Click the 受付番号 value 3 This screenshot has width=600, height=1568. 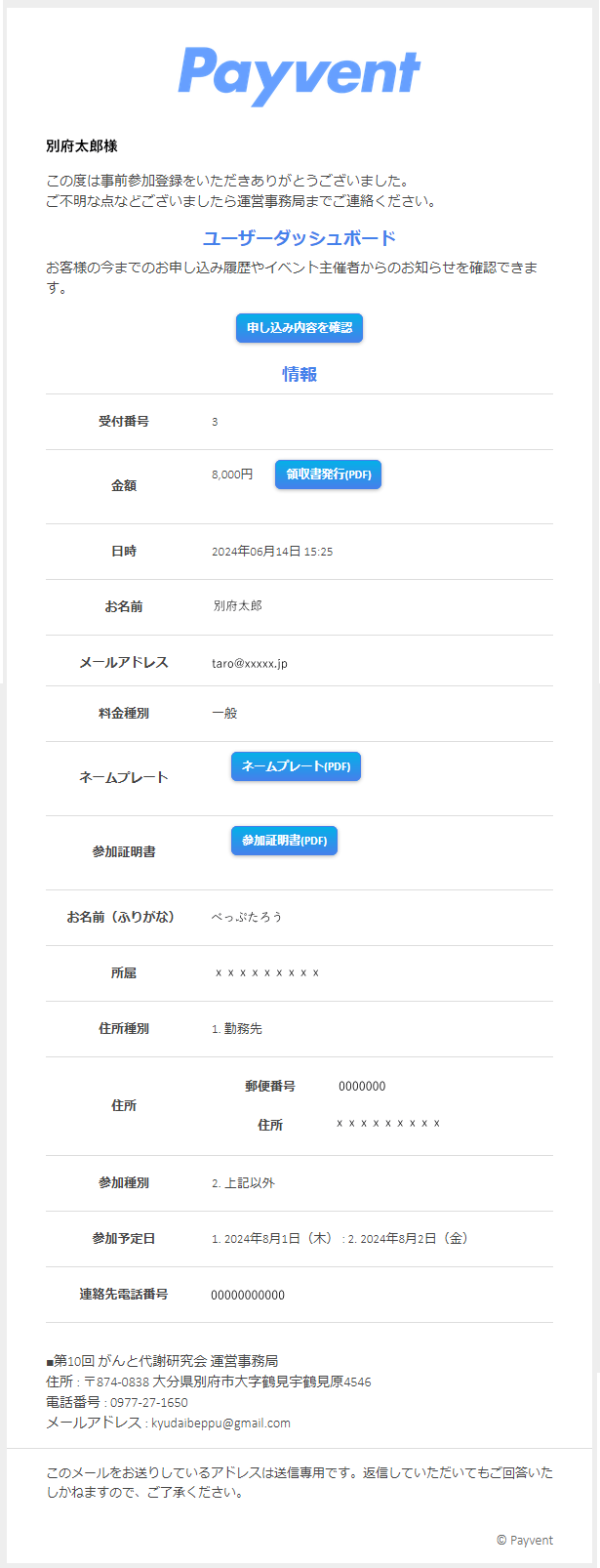point(215,422)
